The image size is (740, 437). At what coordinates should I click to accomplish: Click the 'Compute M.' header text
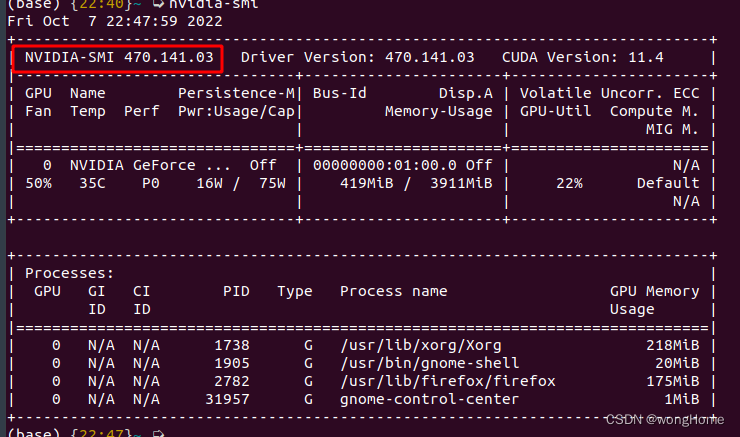click(654, 111)
